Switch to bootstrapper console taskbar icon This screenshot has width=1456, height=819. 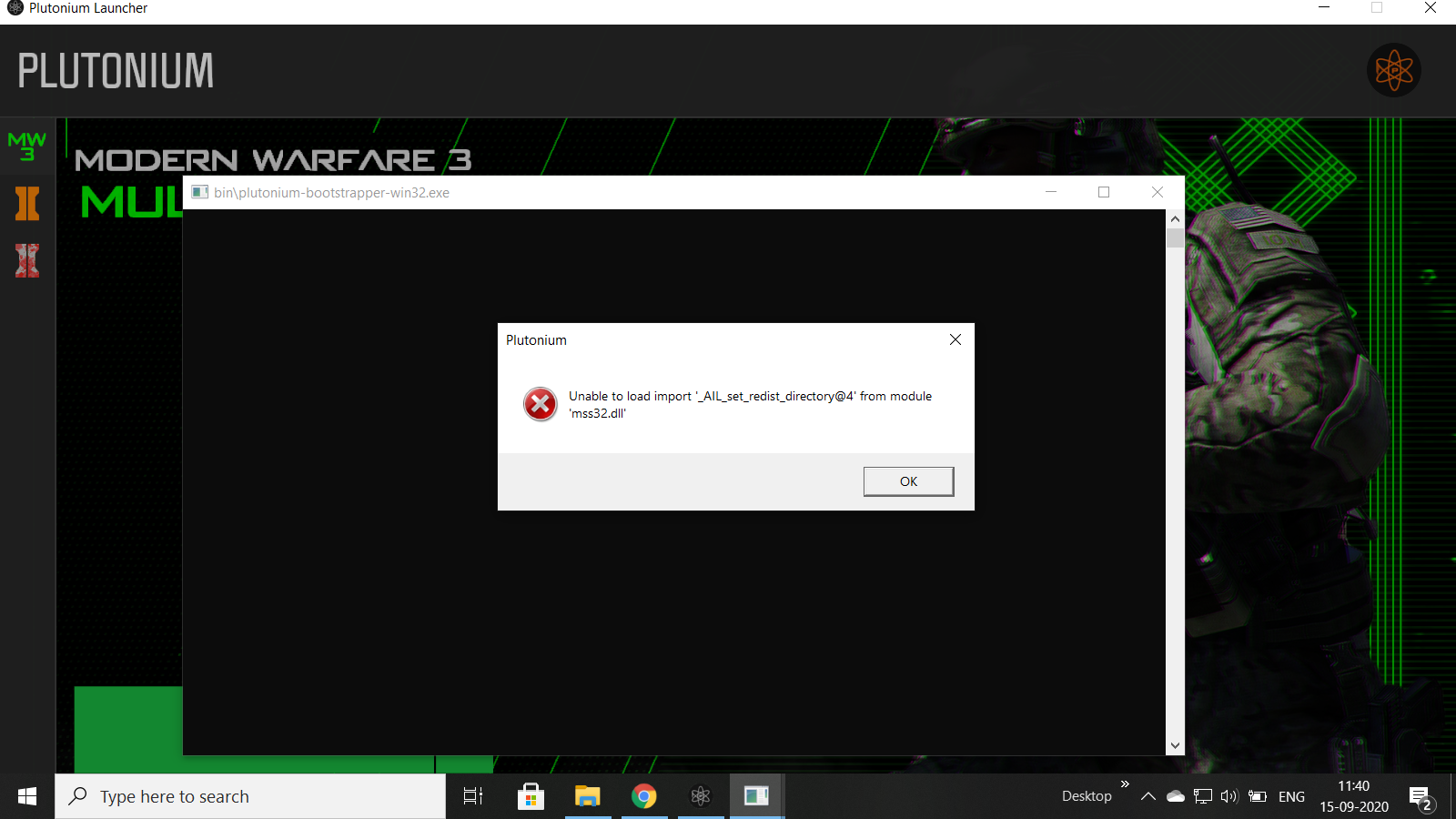[x=757, y=796]
